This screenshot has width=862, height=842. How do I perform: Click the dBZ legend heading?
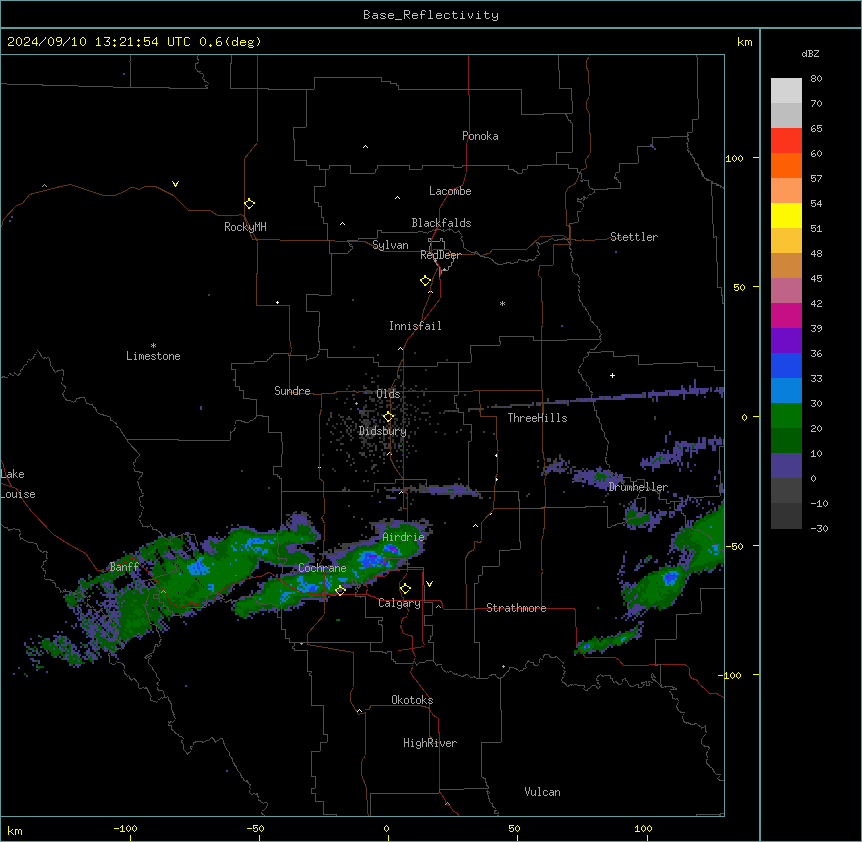[810, 53]
